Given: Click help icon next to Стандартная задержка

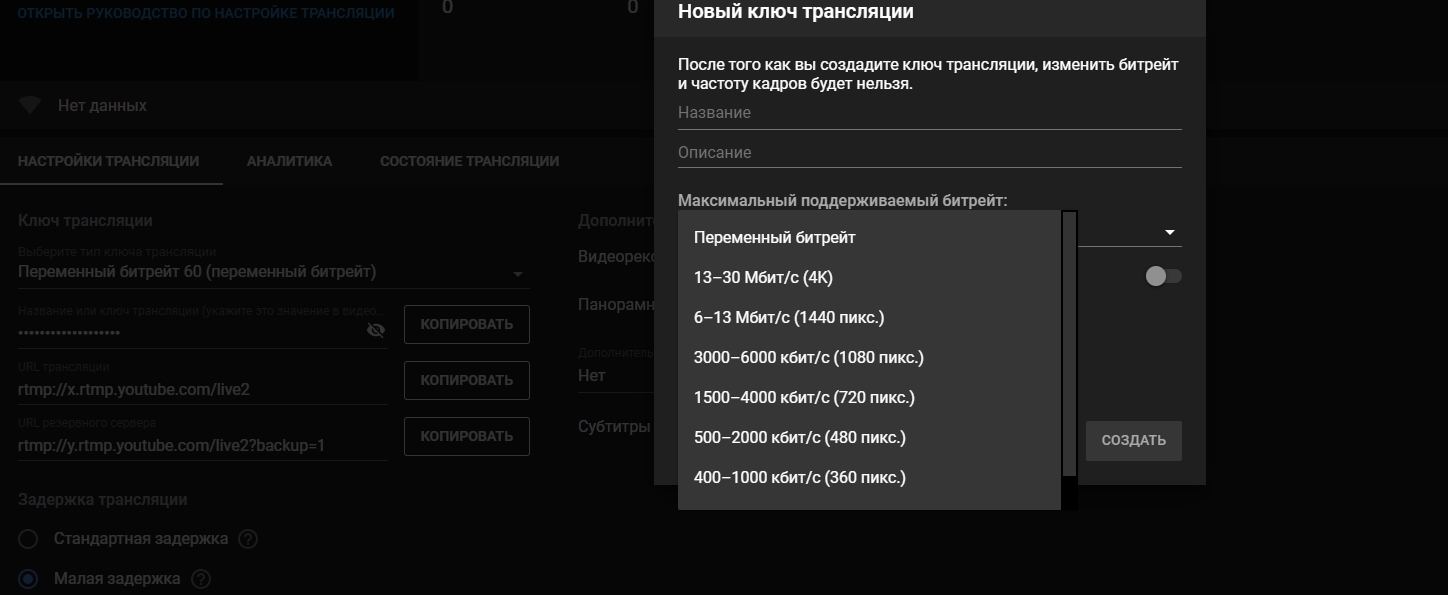Looking at the screenshot, I should click(248, 539).
